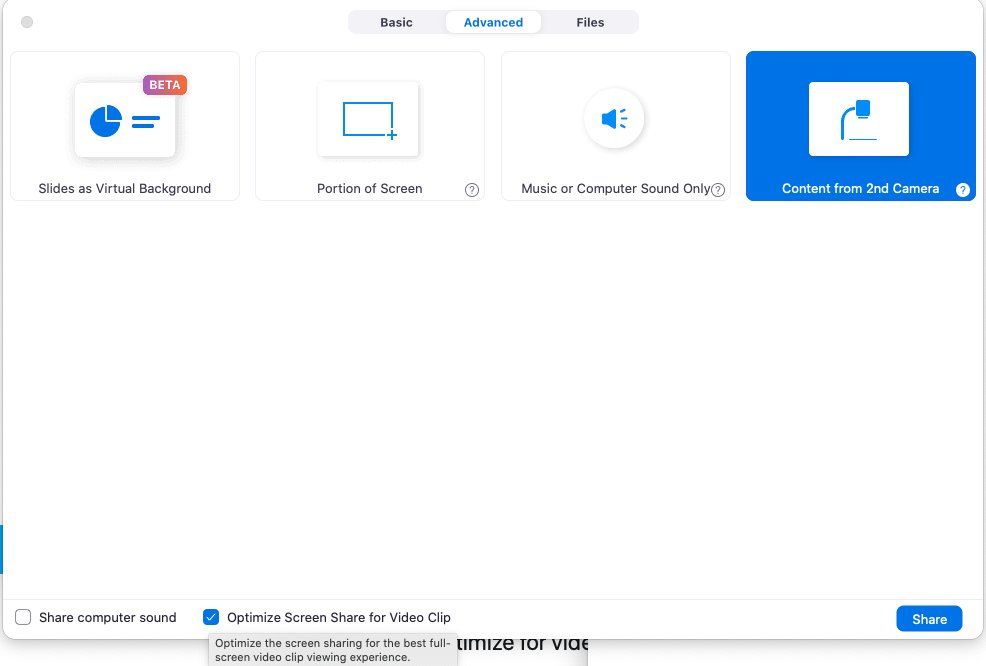Switch to the Basic tab
The height and width of the screenshot is (666, 986).
point(396,22)
